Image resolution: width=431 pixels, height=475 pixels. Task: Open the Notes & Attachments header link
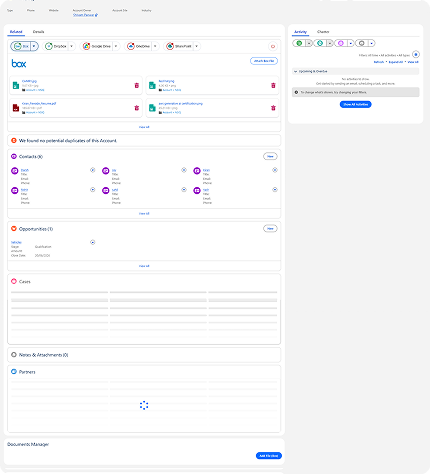43,355
